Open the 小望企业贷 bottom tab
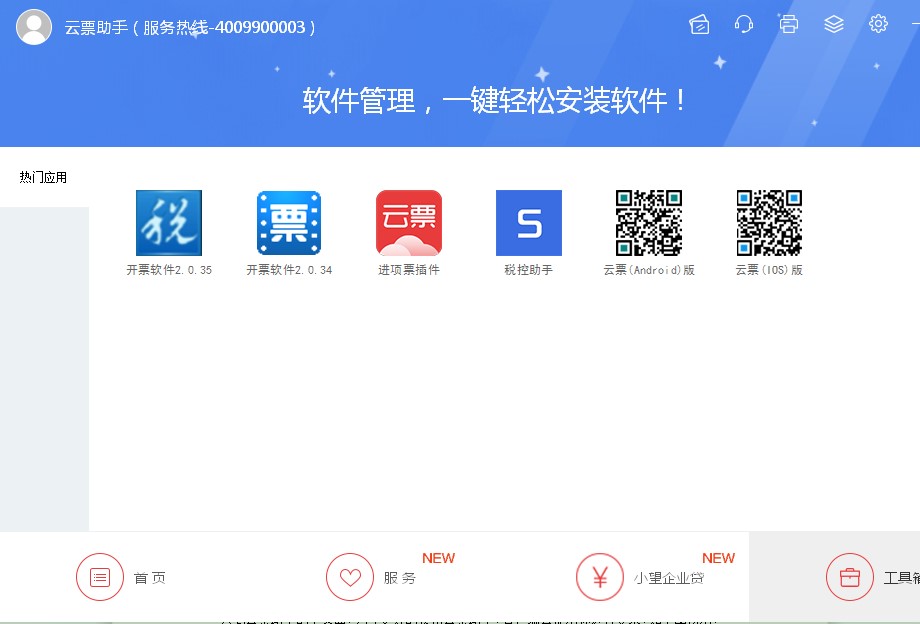Image resolution: width=920 pixels, height=624 pixels. coord(624,578)
